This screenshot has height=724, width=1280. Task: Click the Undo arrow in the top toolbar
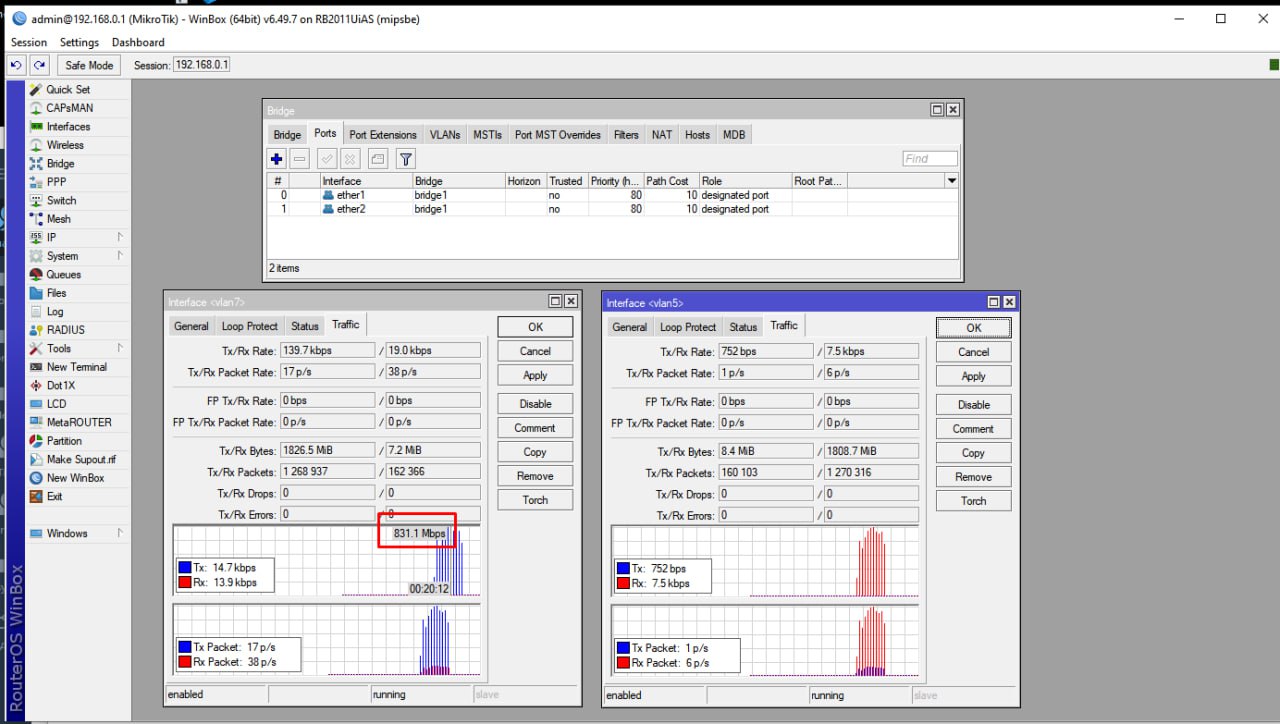[x=16, y=65]
